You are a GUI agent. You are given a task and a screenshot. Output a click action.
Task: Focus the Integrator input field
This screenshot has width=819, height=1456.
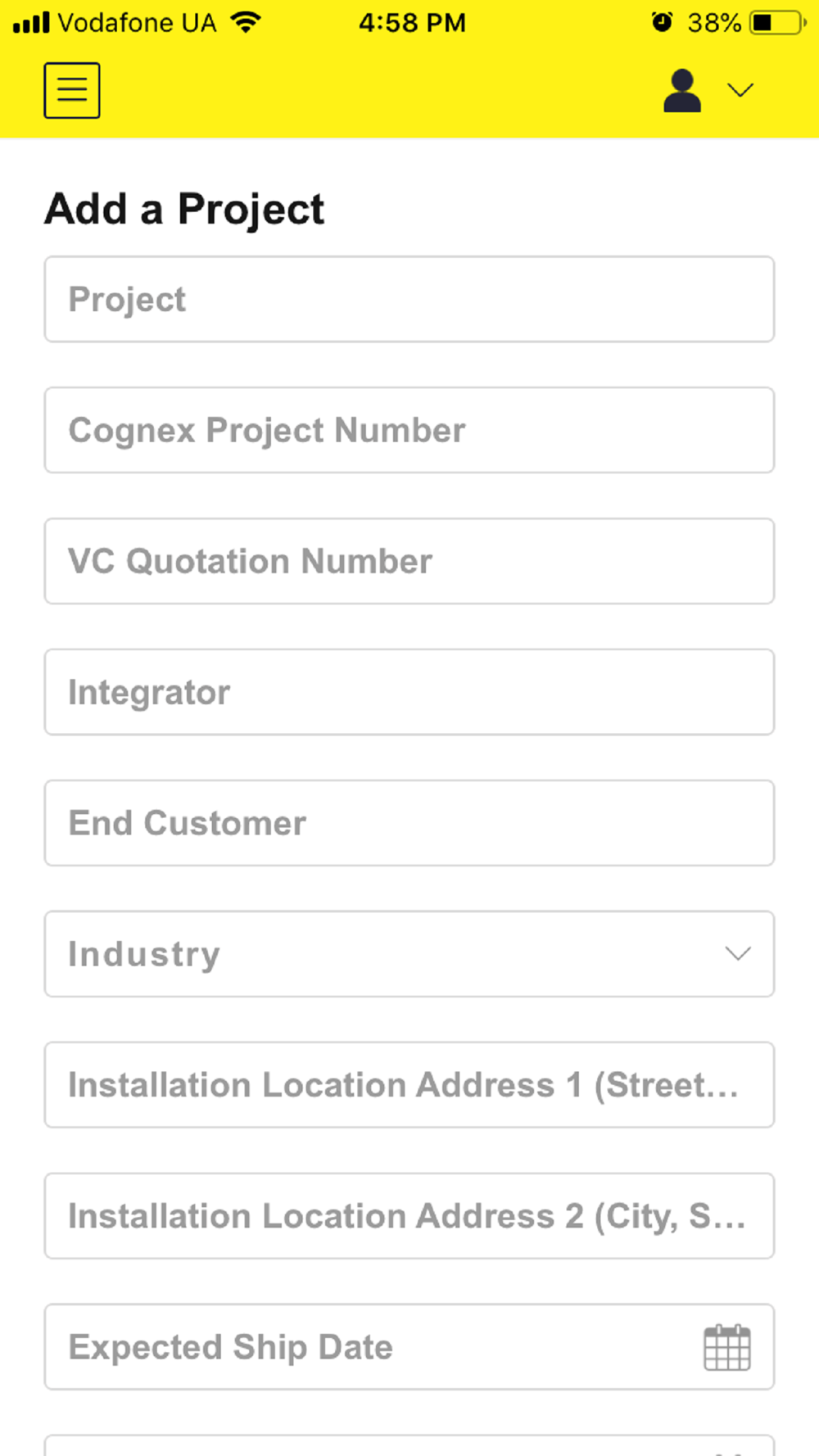[409, 692]
